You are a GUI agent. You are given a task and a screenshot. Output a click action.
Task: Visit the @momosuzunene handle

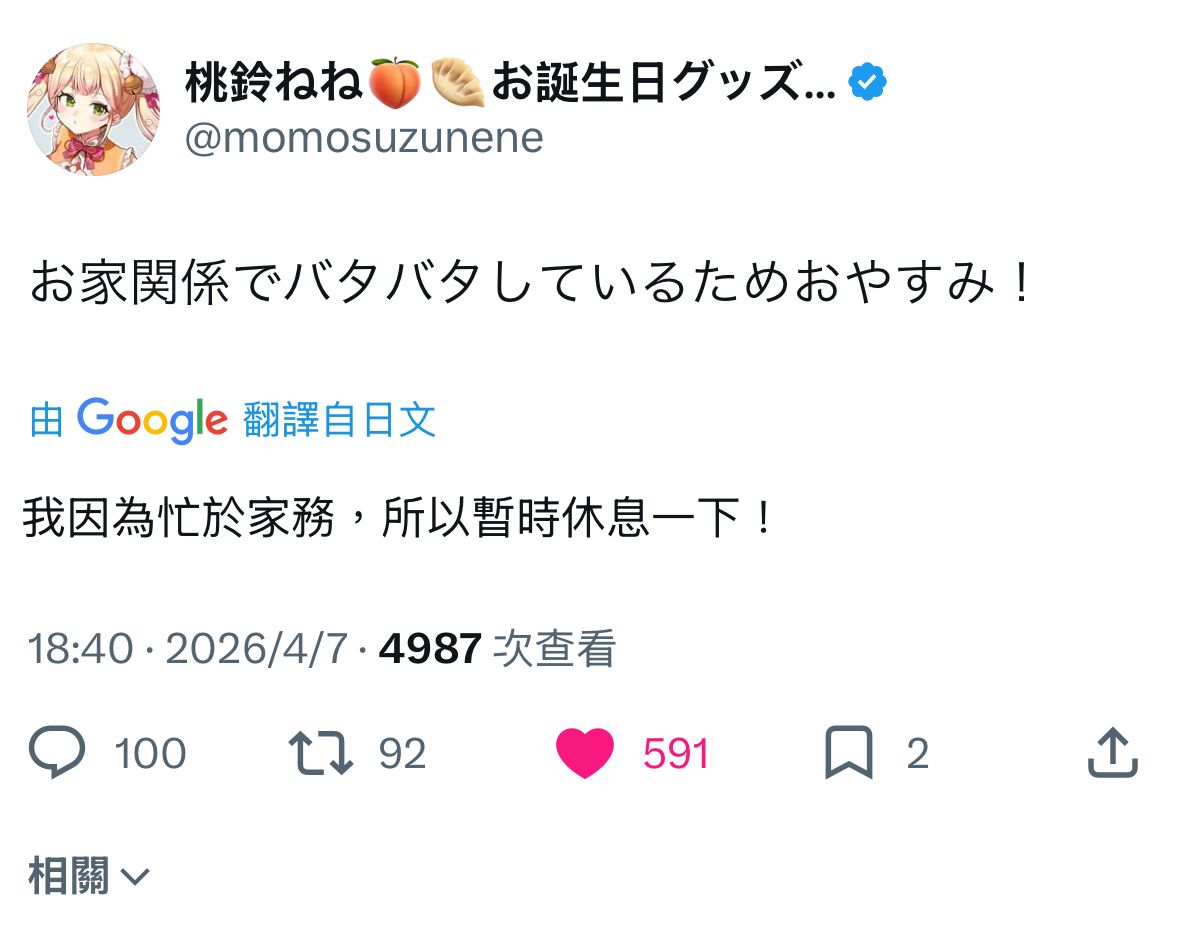(364, 138)
